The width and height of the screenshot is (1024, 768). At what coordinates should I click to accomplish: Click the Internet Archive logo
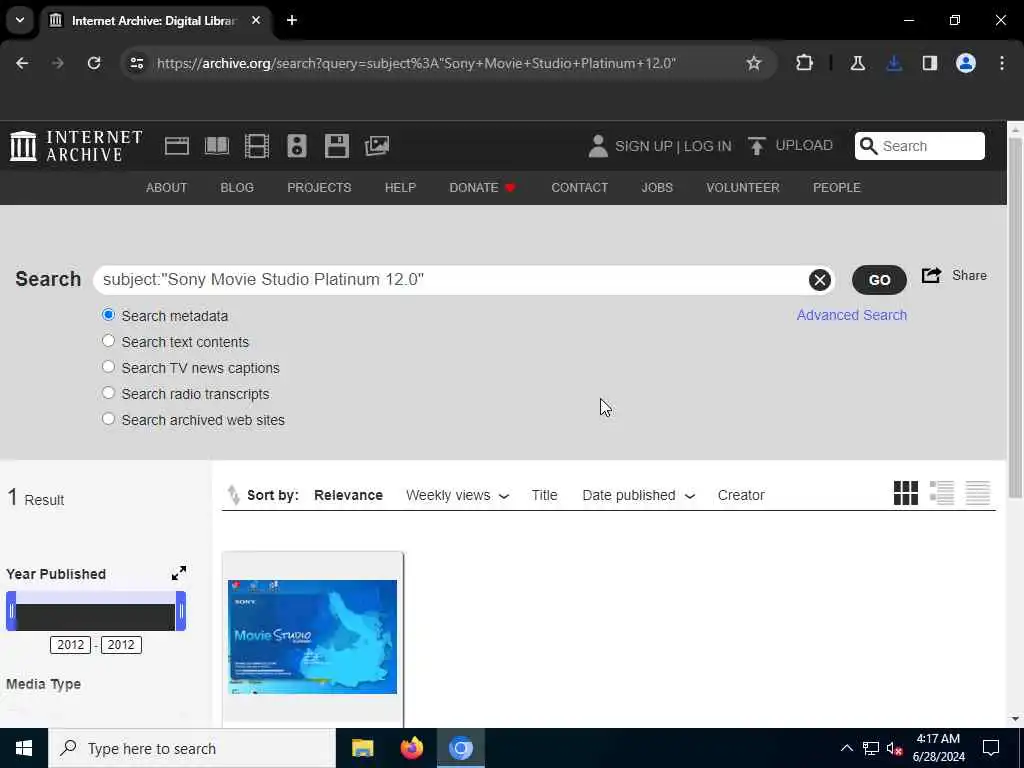click(76, 146)
